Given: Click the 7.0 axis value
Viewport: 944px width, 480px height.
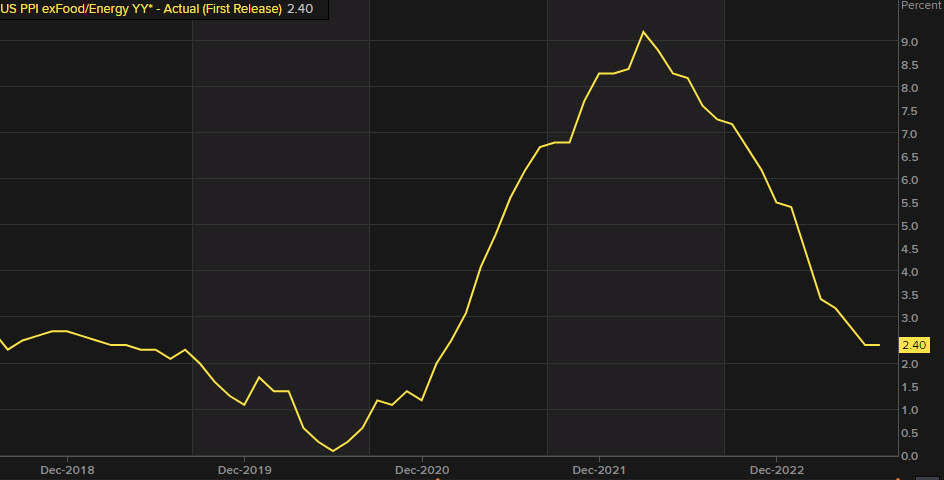Looking at the screenshot, I should [910, 134].
